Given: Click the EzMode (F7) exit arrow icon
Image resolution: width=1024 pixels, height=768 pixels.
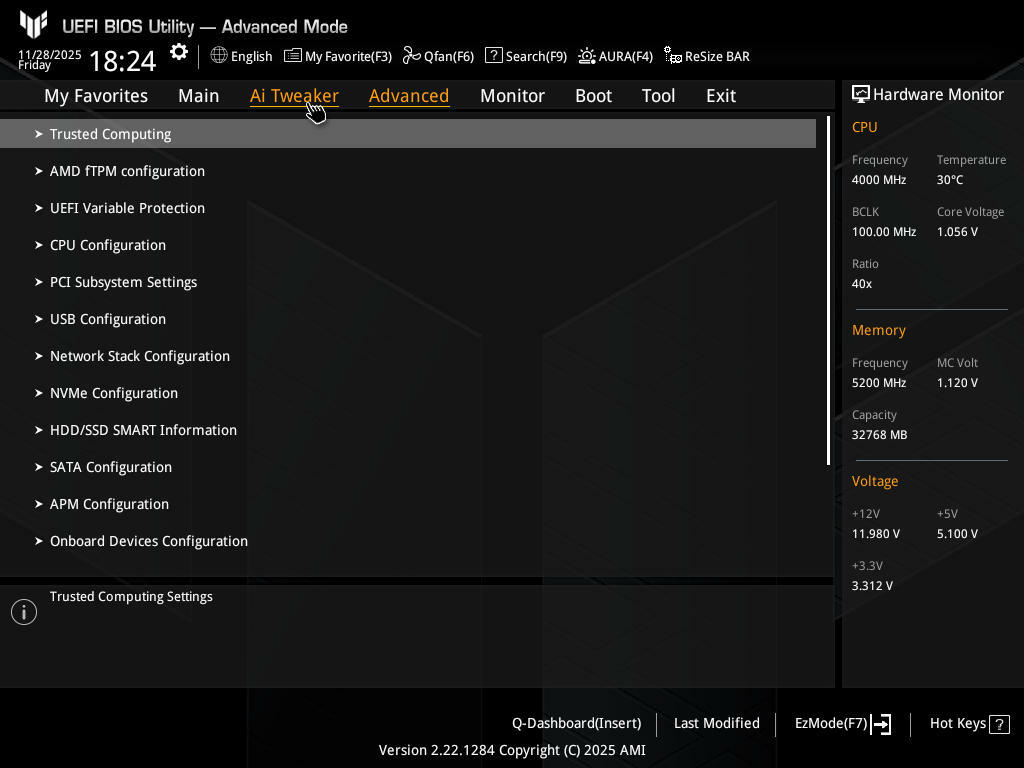Looking at the screenshot, I should coord(881,724).
